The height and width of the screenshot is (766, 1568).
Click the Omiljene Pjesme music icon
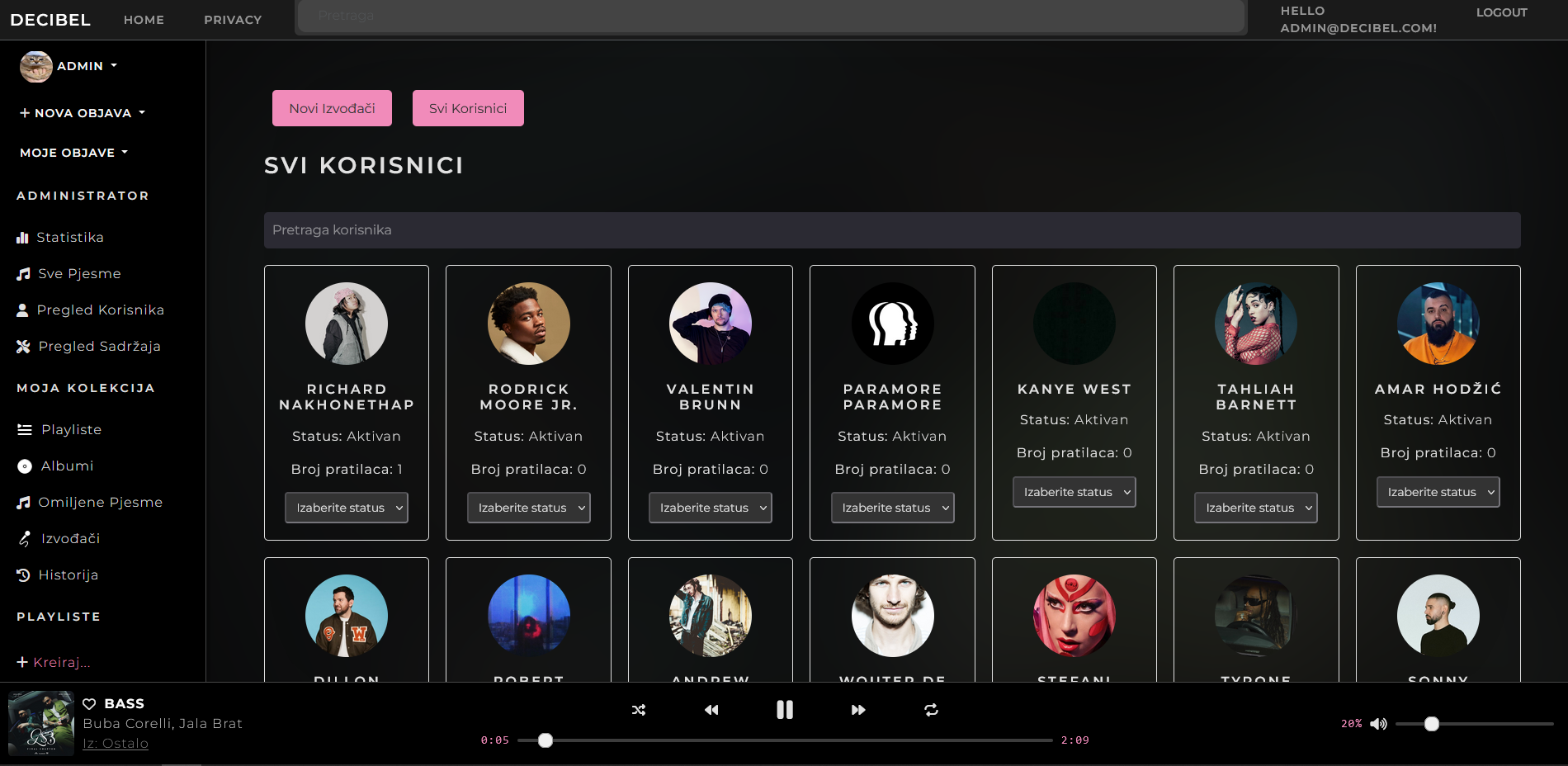[x=23, y=503]
